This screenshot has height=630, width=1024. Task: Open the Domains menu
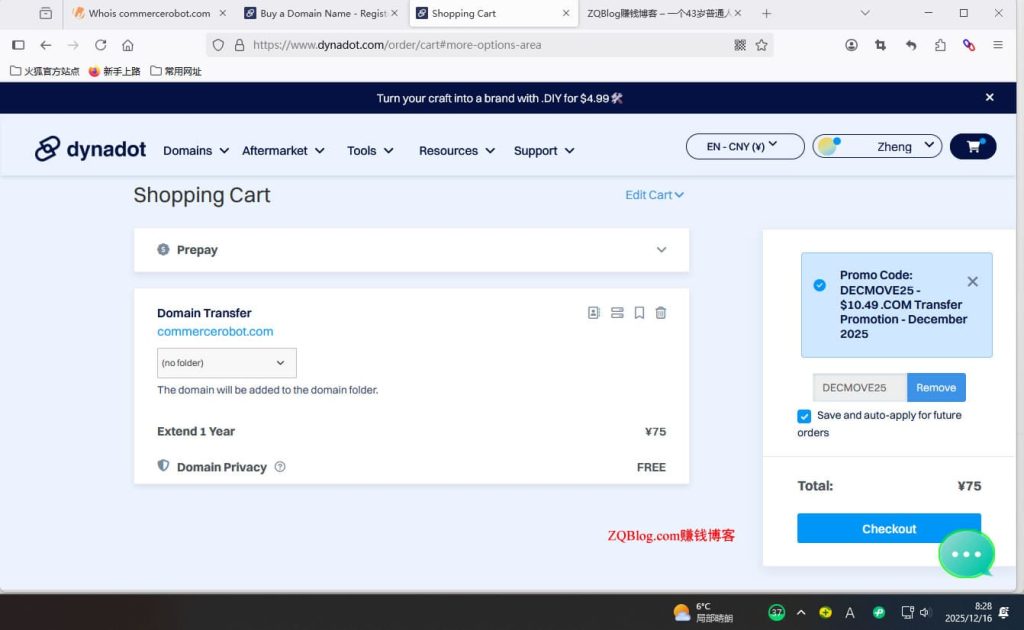point(196,151)
